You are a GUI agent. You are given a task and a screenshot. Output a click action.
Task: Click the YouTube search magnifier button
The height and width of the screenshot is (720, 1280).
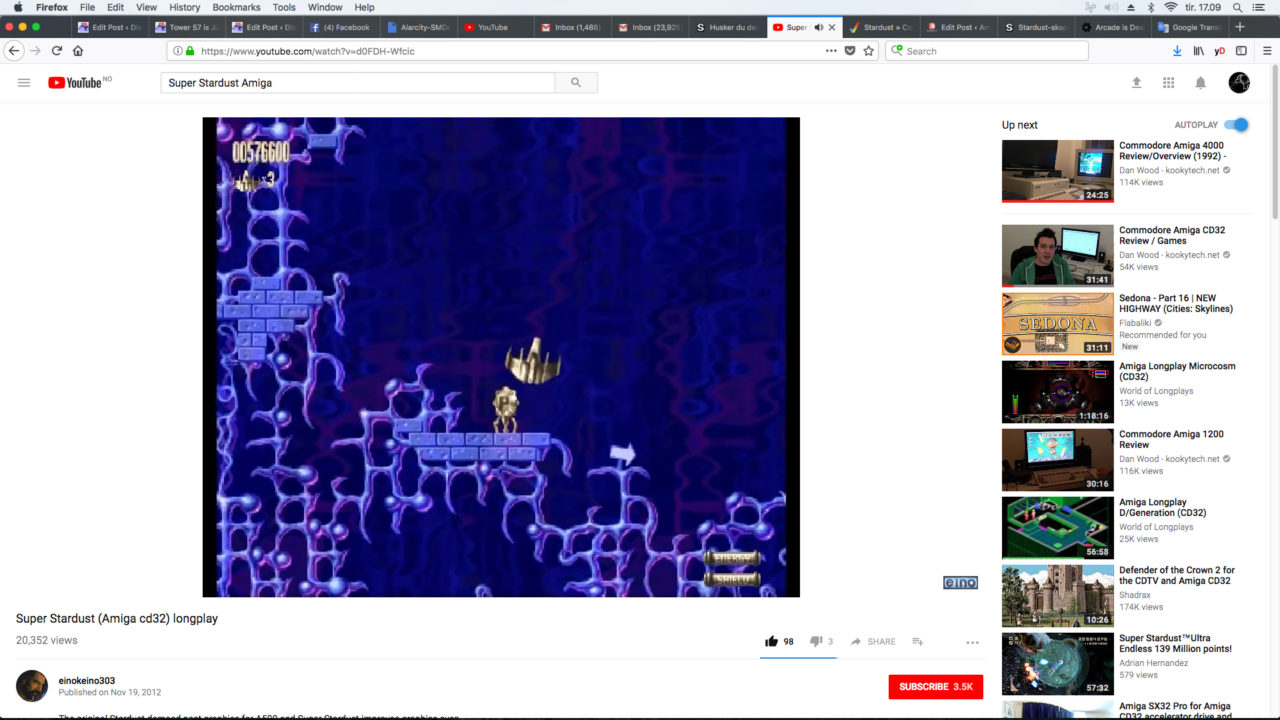[576, 83]
